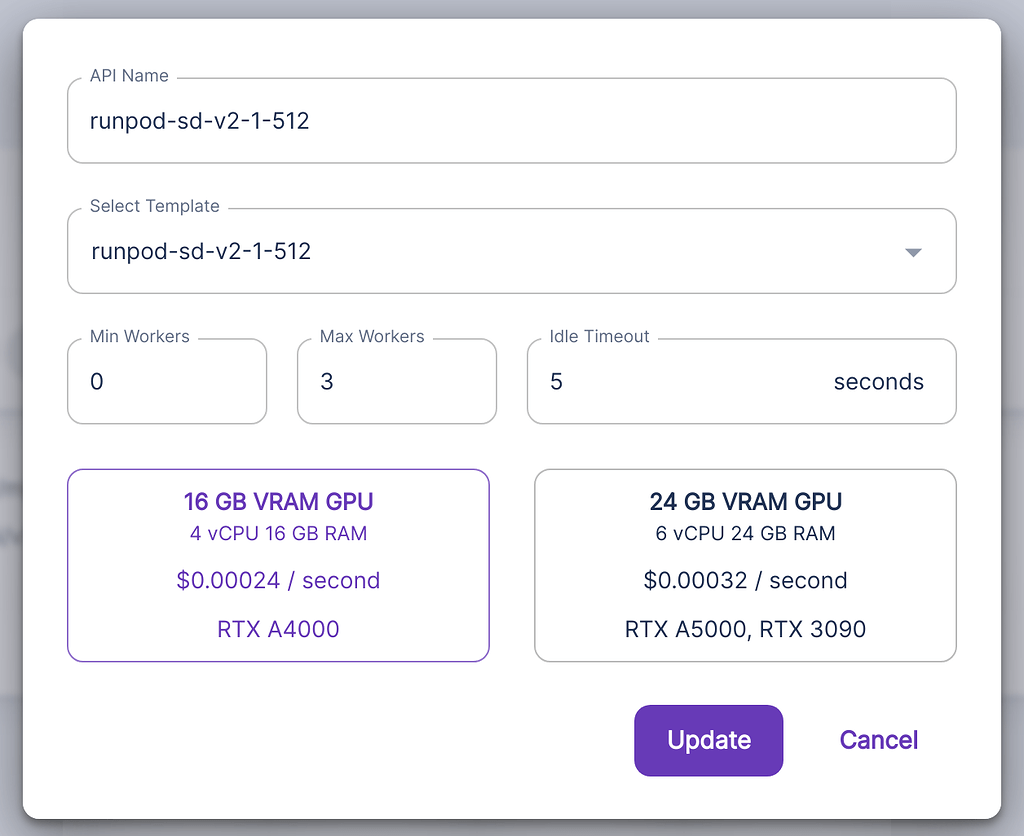
Task: Click the Update button
Action: point(708,740)
